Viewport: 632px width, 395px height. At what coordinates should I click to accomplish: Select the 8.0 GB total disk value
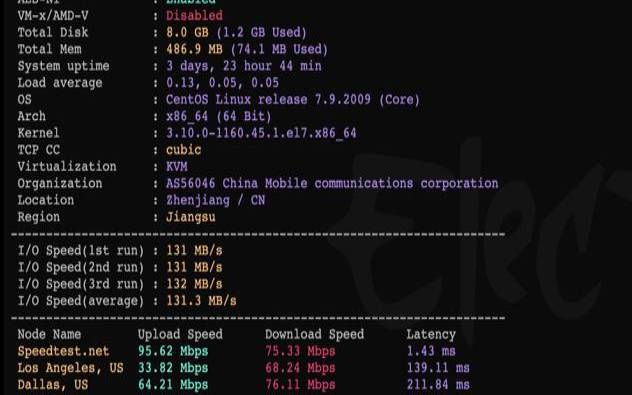click(187, 32)
